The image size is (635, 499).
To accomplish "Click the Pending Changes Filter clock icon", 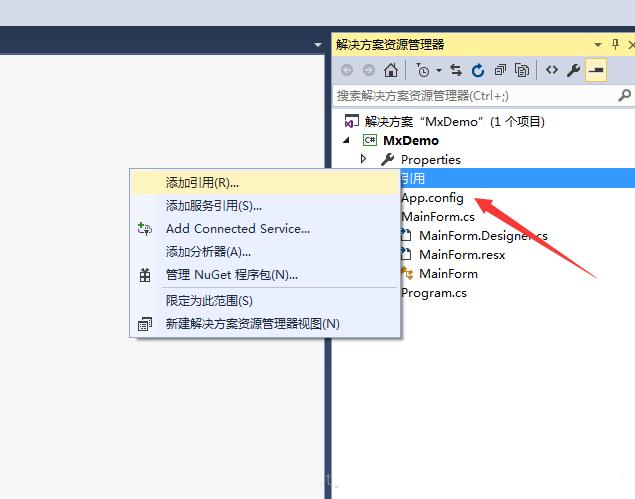I will coord(424,70).
